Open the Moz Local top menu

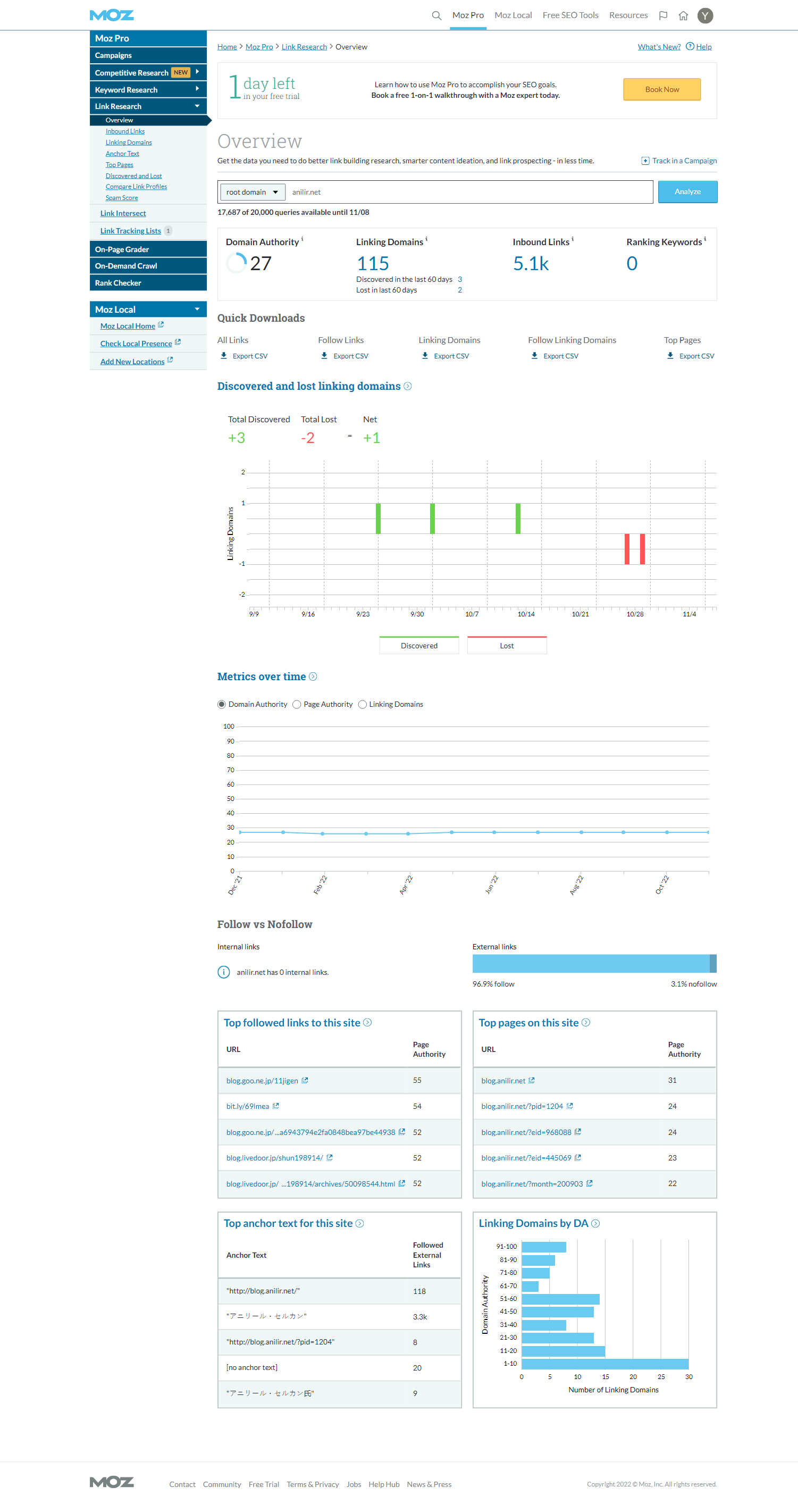click(514, 15)
